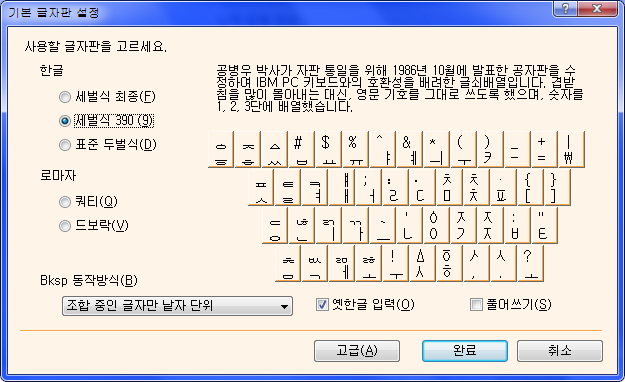Click the } ] key in preview
This screenshot has height=382, width=625.
[557, 187]
